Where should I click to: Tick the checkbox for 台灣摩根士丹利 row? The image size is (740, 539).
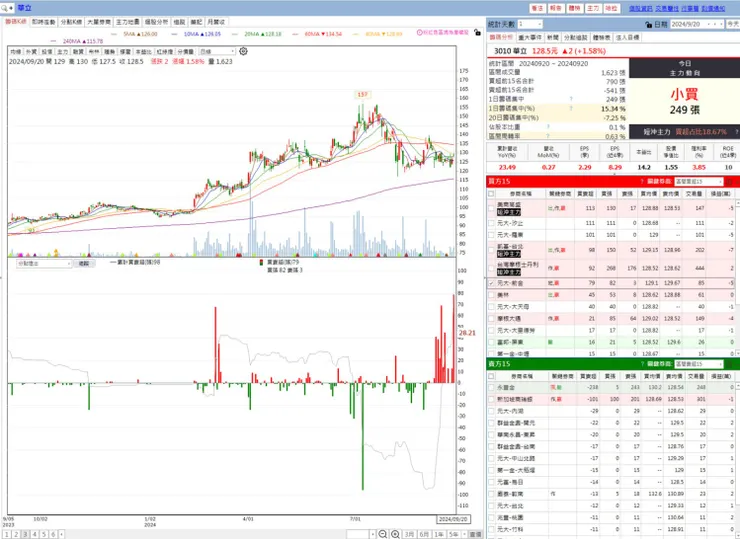click(x=491, y=268)
